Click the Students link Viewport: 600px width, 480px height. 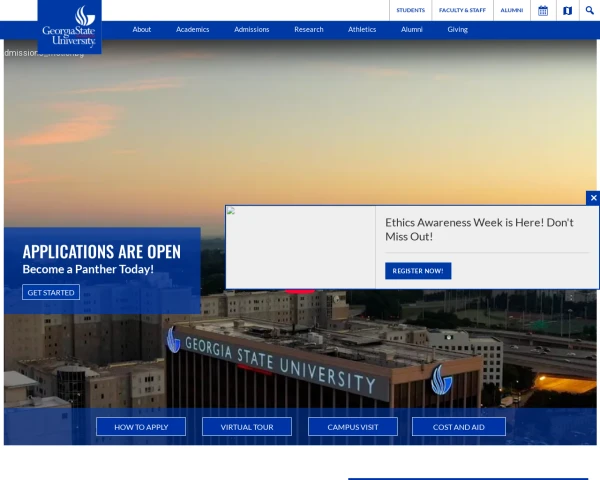(x=410, y=10)
